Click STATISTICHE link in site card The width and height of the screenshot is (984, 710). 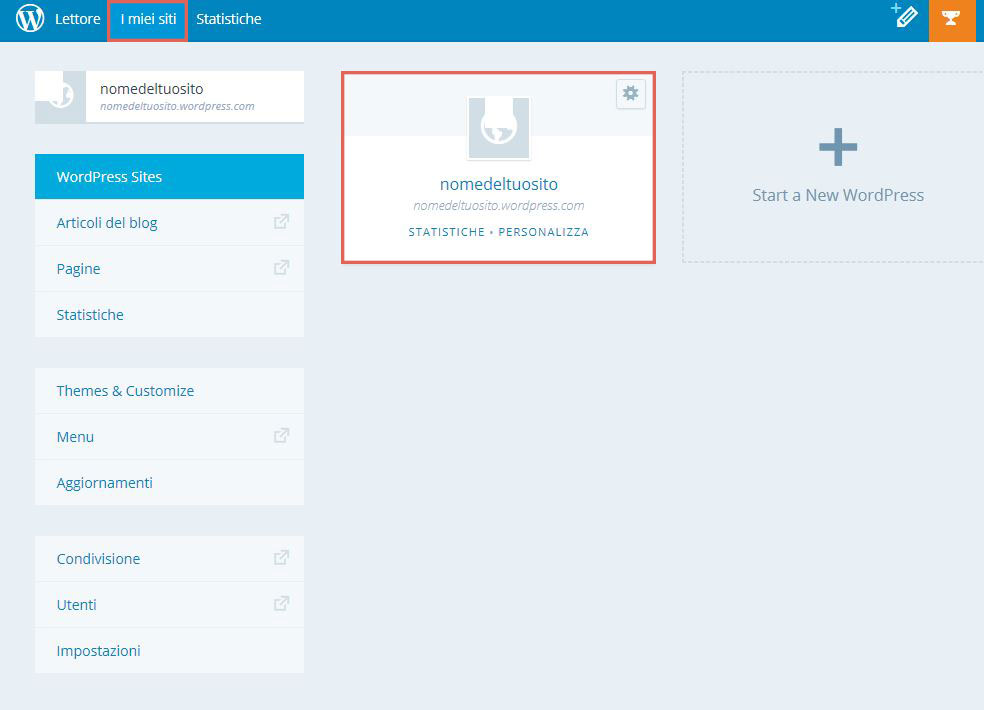(x=446, y=232)
